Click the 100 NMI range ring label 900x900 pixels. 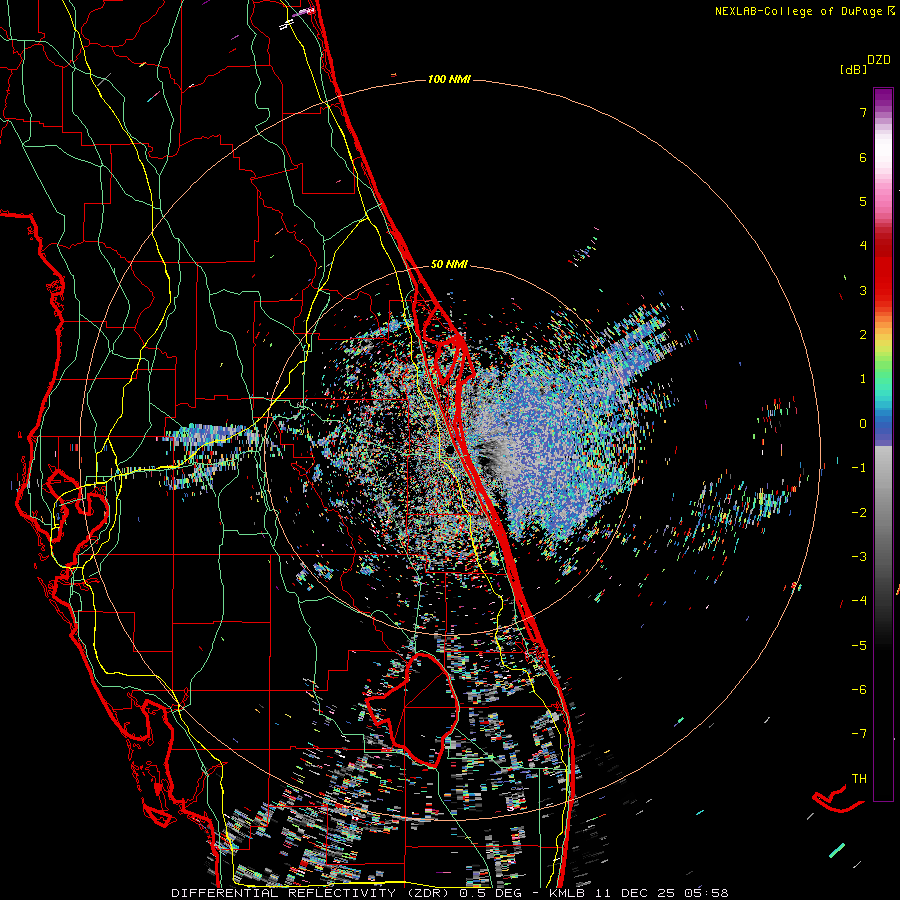[449, 79]
